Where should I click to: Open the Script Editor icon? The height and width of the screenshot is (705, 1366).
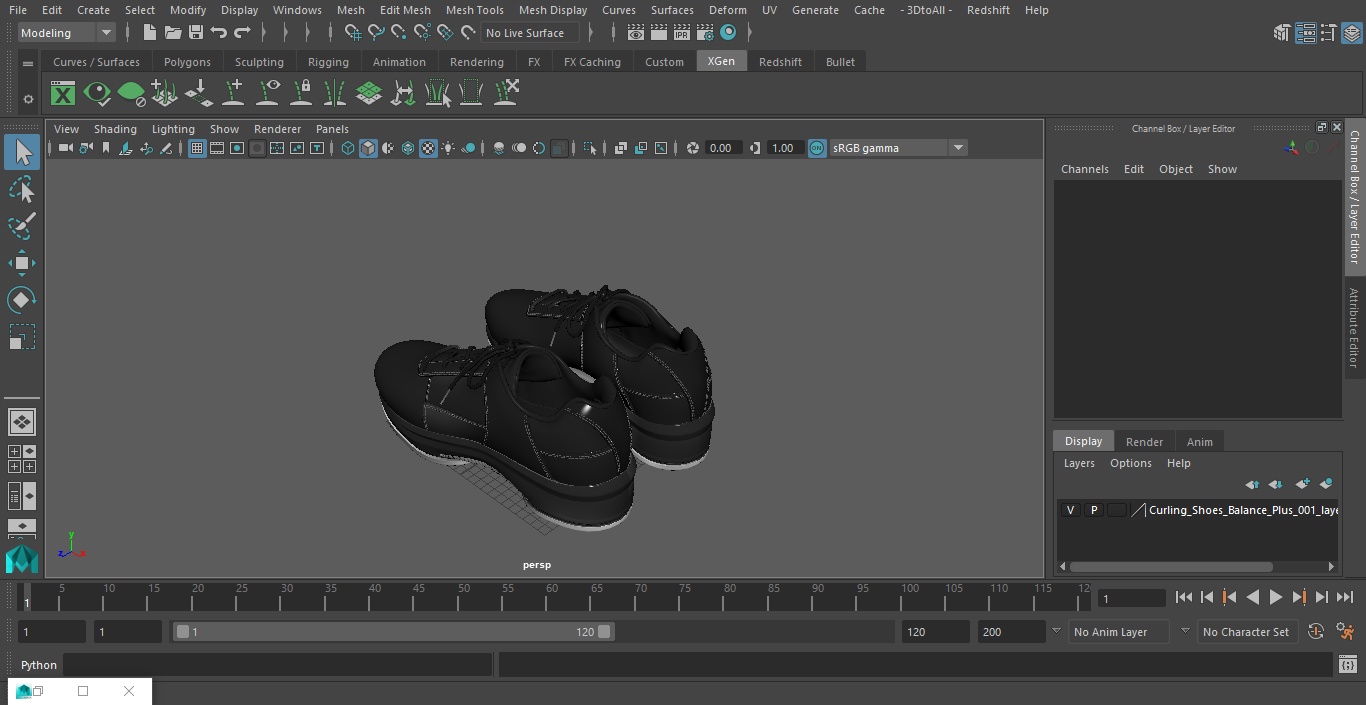pos(1347,665)
